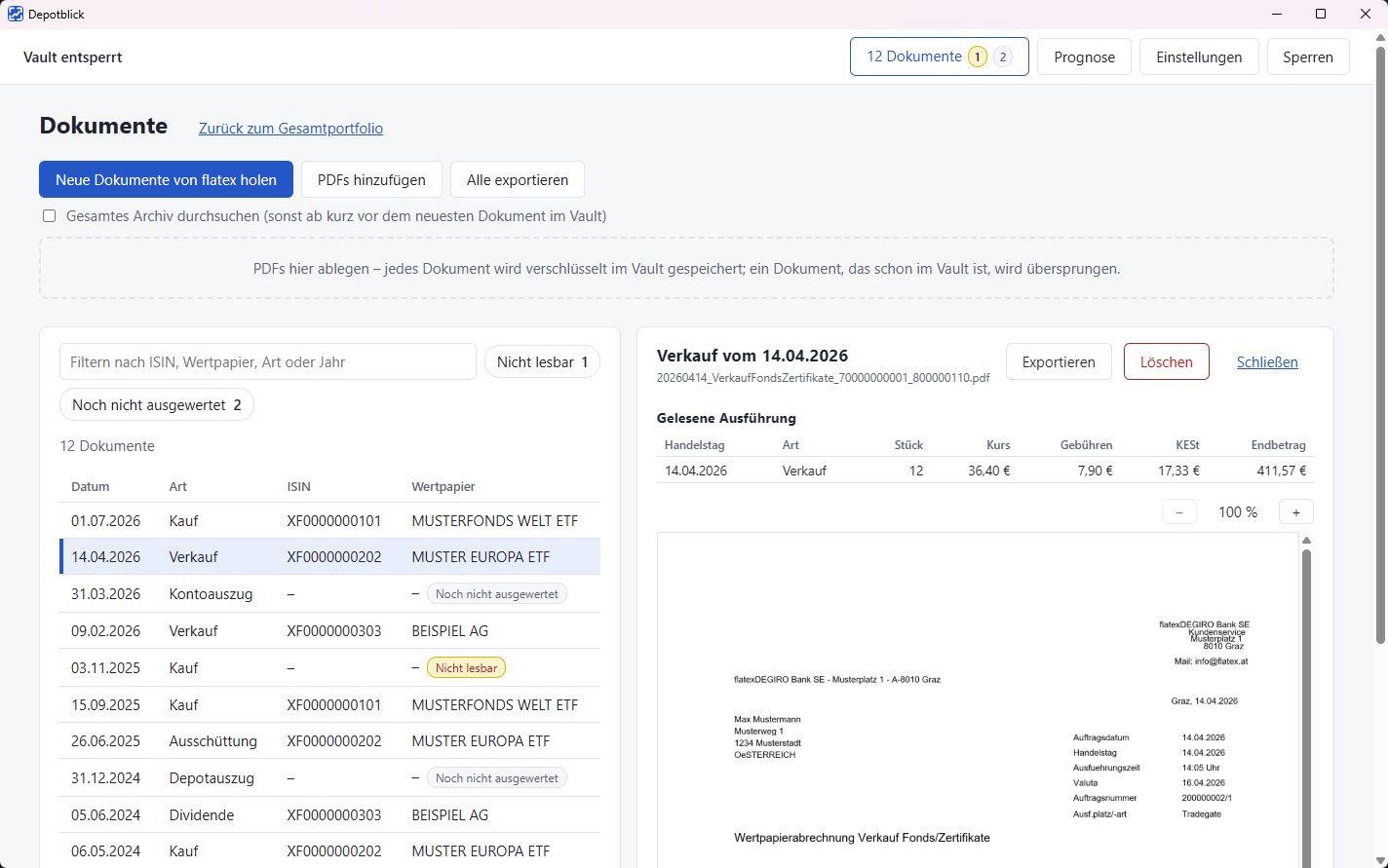This screenshot has width=1388, height=868.
Task: Select the 09.02.2026 Verkauf BEISPIEL AG row
Action: [x=329, y=631]
